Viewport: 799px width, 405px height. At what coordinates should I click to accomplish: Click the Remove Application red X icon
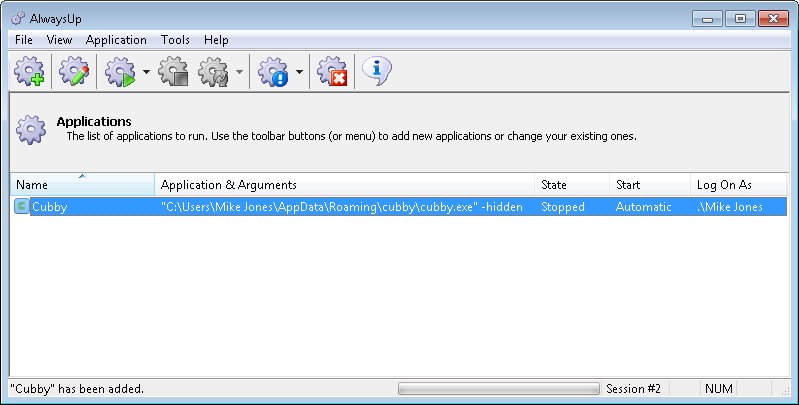[x=332, y=71]
